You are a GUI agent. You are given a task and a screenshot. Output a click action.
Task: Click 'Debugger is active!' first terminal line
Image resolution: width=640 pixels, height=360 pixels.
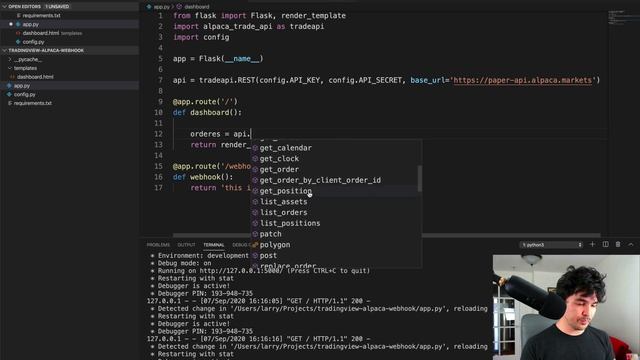[194, 286]
